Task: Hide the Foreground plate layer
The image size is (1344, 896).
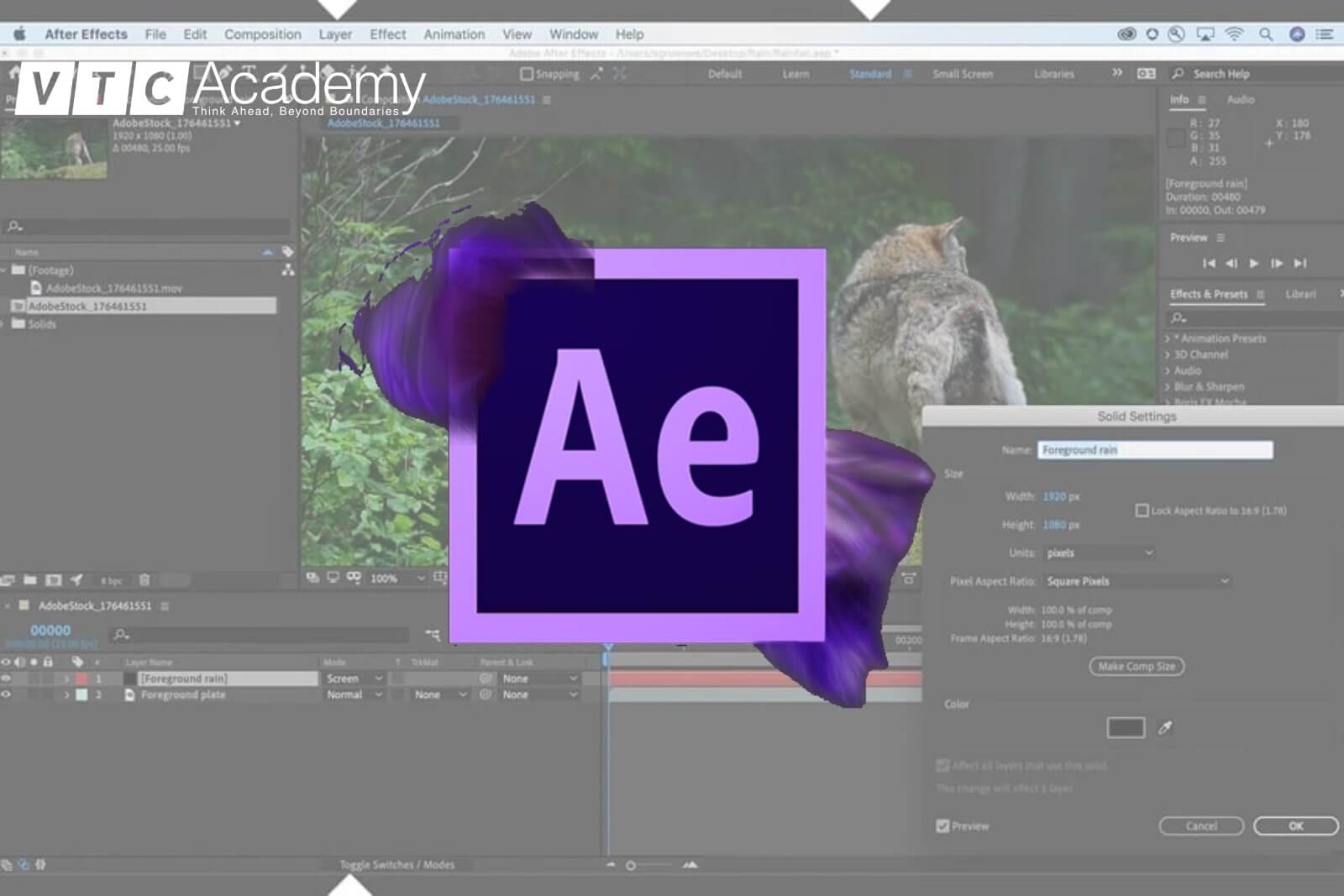Action: click(x=7, y=694)
